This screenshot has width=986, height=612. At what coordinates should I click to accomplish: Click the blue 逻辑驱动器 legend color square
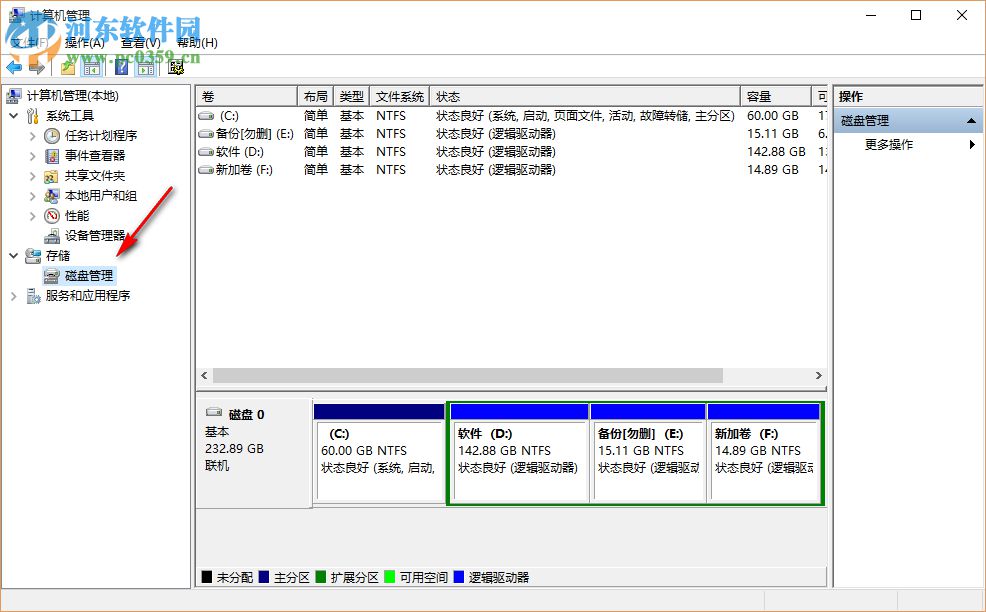[460, 577]
